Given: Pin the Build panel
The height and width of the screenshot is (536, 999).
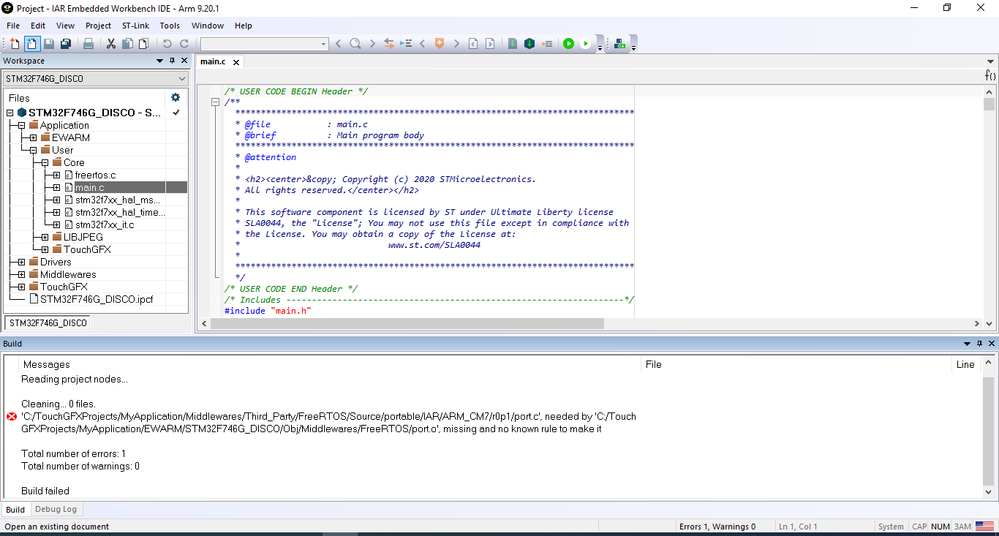Looking at the screenshot, I should point(979,344).
